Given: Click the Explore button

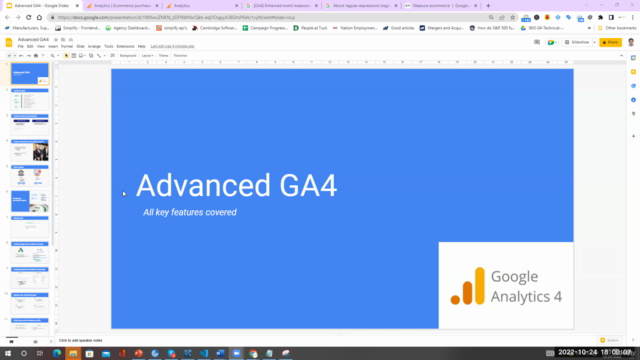Looking at the screenshot, I should (x=609, y=340).
